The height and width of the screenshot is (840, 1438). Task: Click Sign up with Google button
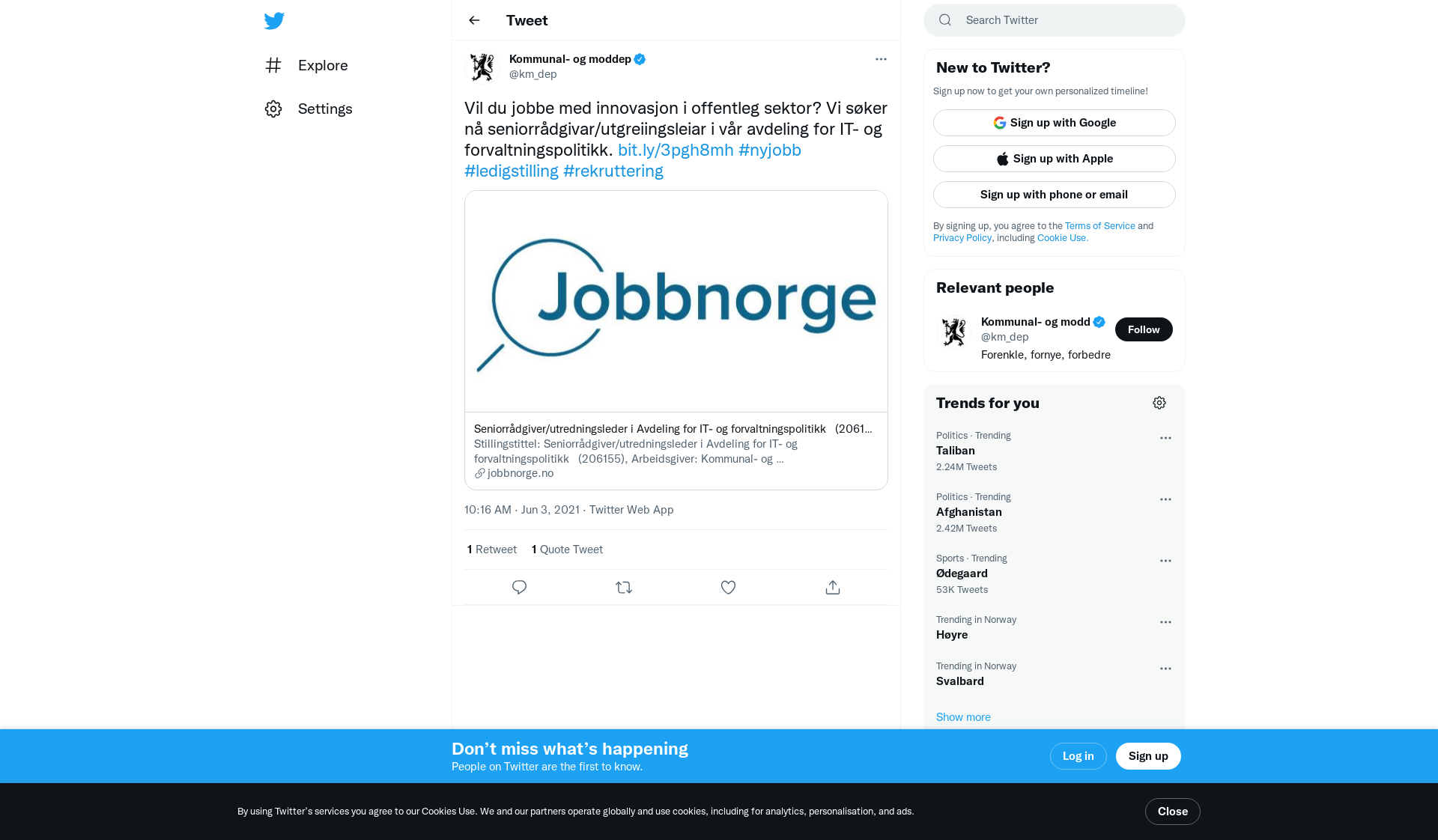(1054, 123)
